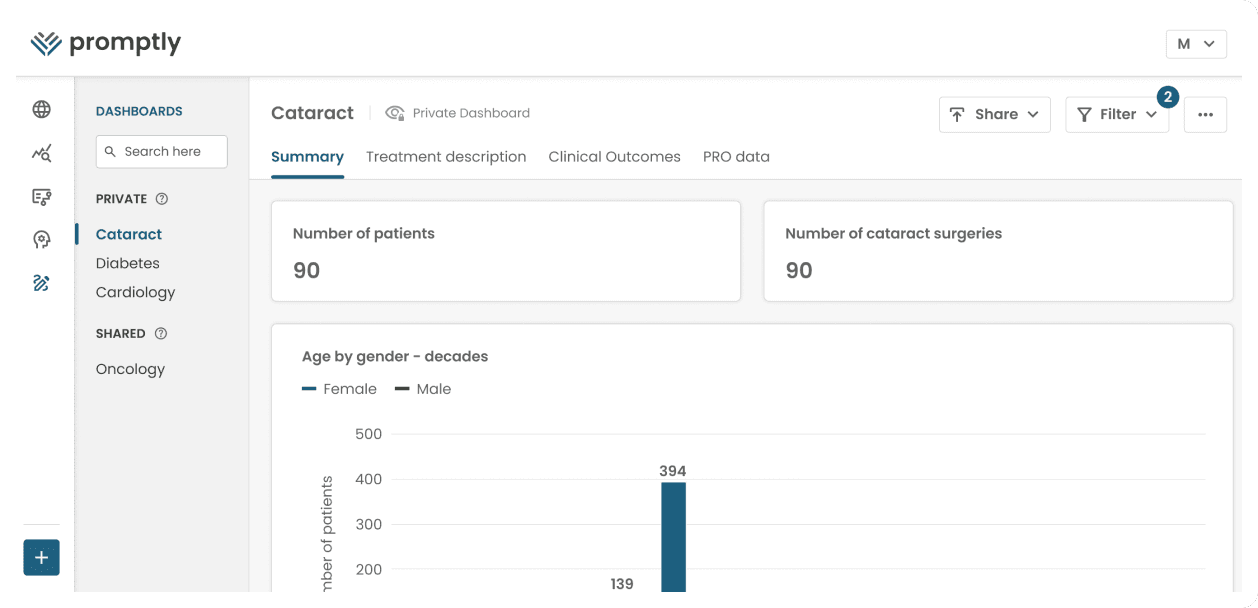The image size is (1258, 608).
Task: Select the Oncology shared dashboard
Action: click(x=130, y=368)
